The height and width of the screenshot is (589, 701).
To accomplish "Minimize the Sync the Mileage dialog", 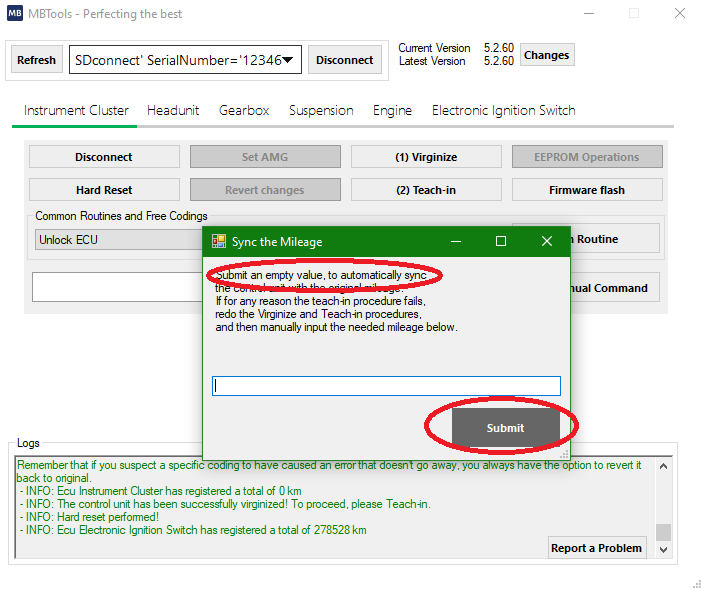I will (455, 241).
